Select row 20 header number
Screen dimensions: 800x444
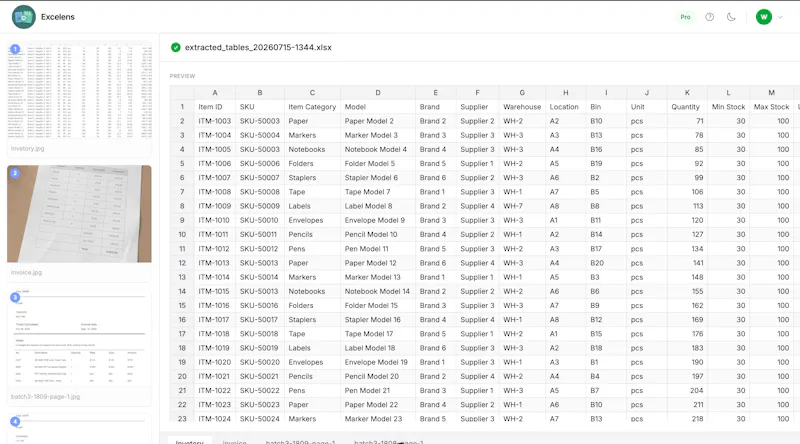pyautogui.click(x=182, y=376)
